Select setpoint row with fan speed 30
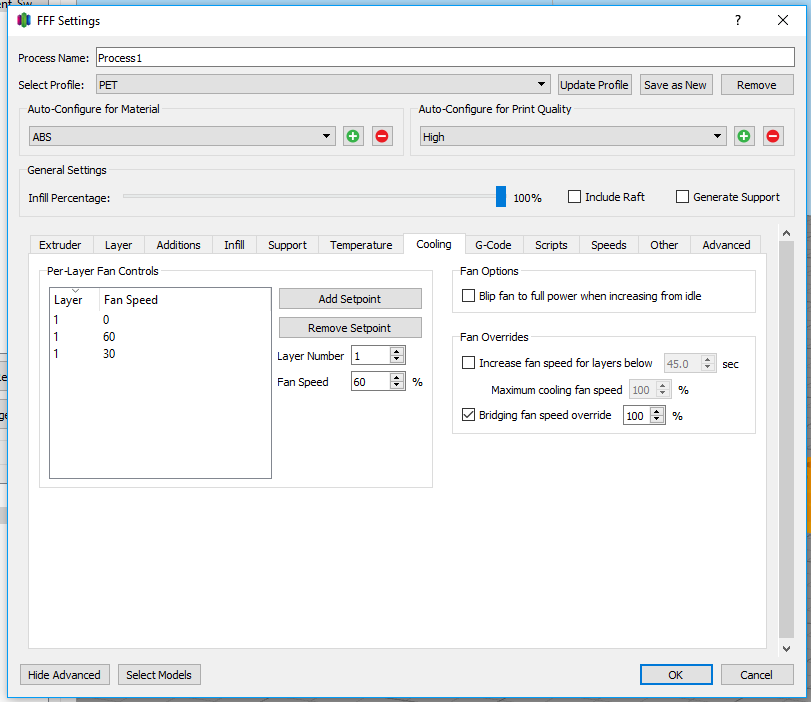Screen dimensions: 811x702 pyautogui.click(x=160, y=354)
